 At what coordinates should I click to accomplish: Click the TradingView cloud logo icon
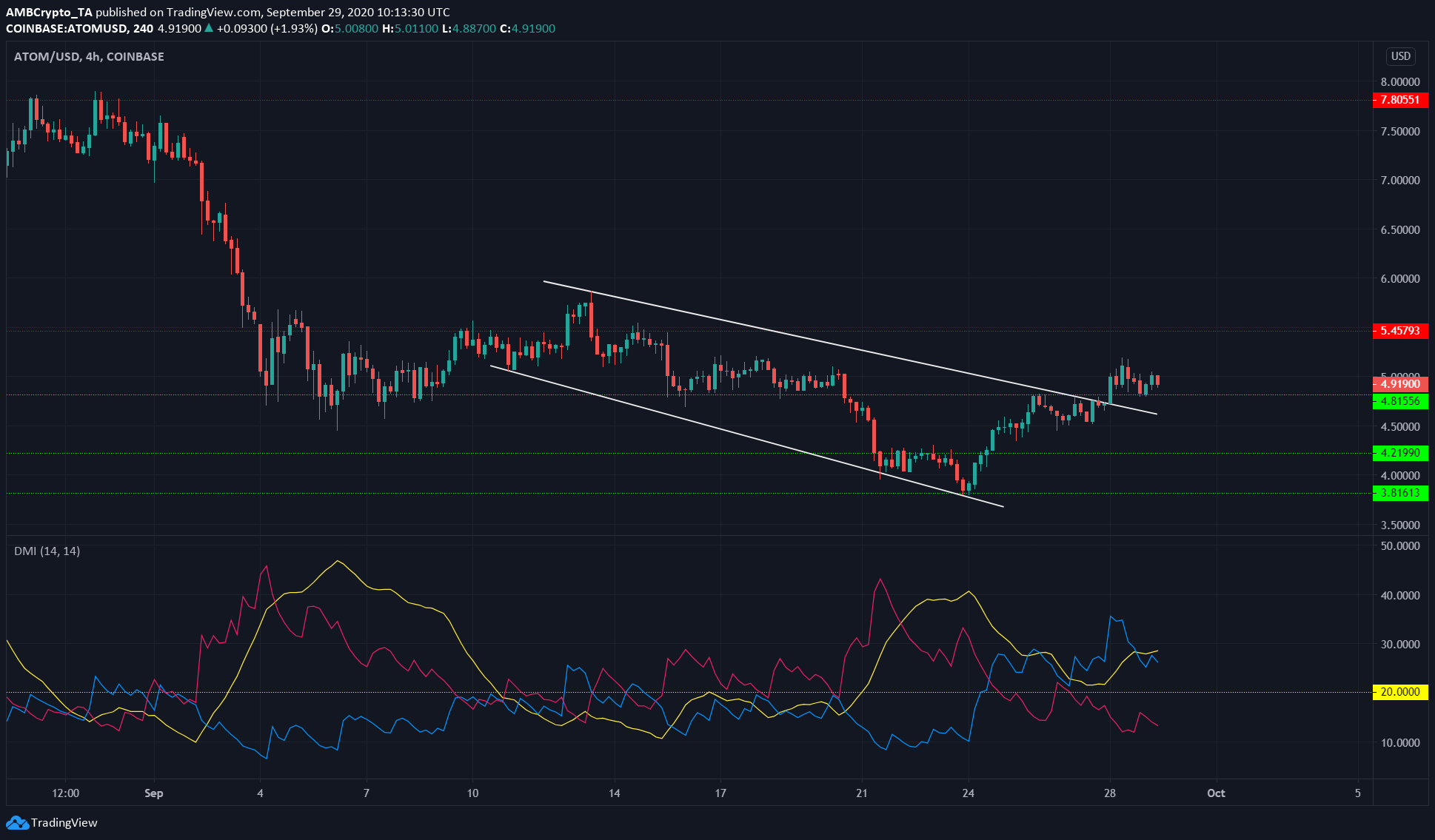point(17,822)
